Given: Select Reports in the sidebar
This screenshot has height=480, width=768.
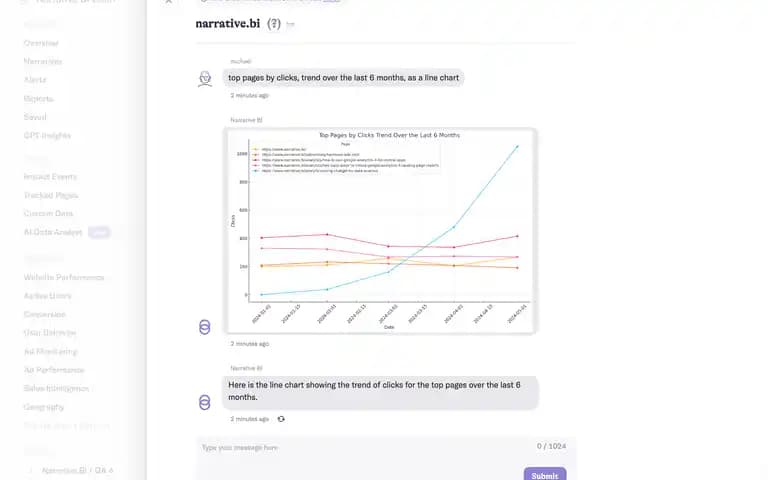Looking at the screenshot, I should coord(38,98).
